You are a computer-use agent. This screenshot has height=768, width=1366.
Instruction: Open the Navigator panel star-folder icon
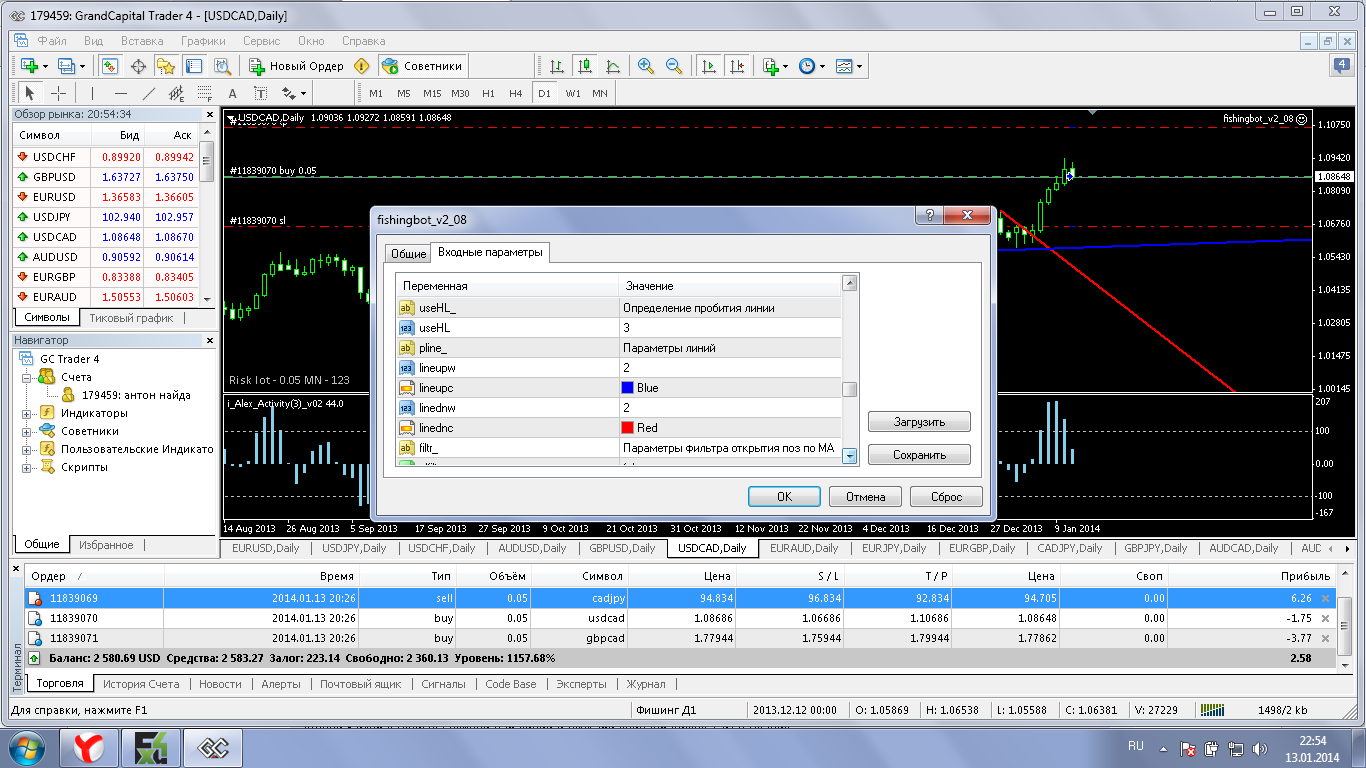[166, 66]
